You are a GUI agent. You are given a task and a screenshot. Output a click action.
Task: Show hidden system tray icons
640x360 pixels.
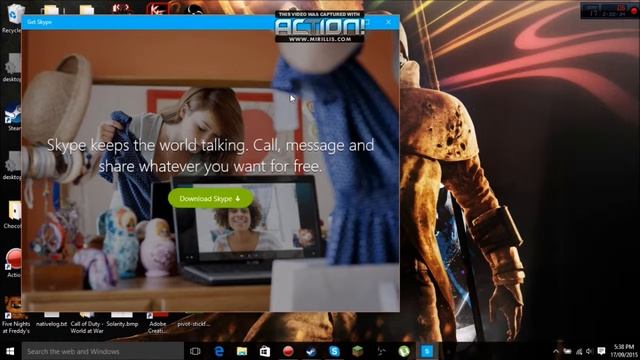click(556, 351)
